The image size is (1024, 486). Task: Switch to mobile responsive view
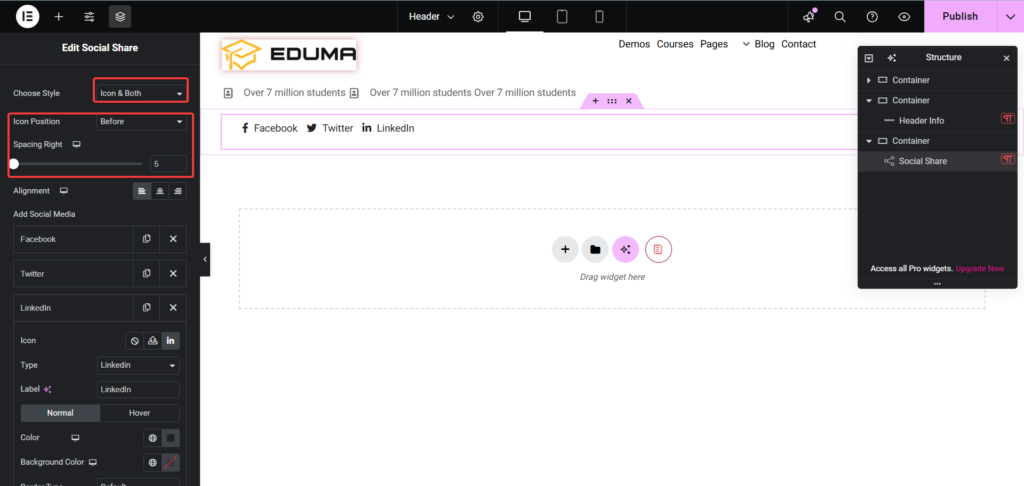coord(599,16)
